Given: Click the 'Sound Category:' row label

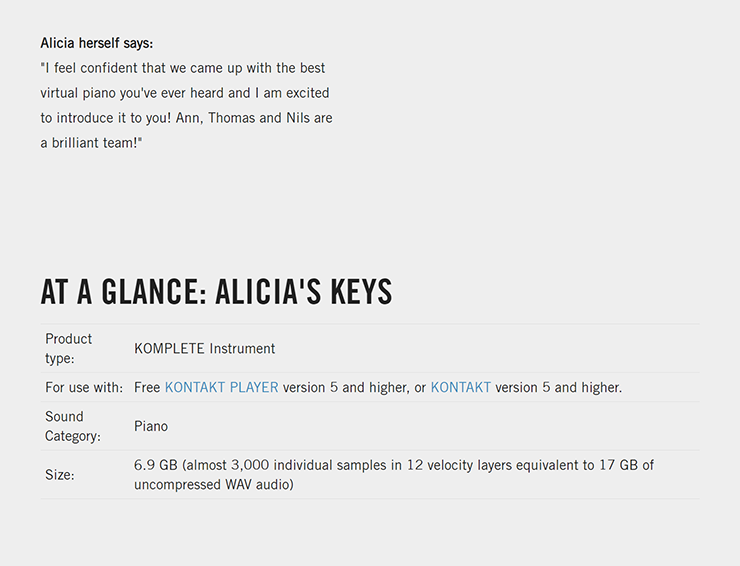Looking at the screenshot, I should 73,426.
